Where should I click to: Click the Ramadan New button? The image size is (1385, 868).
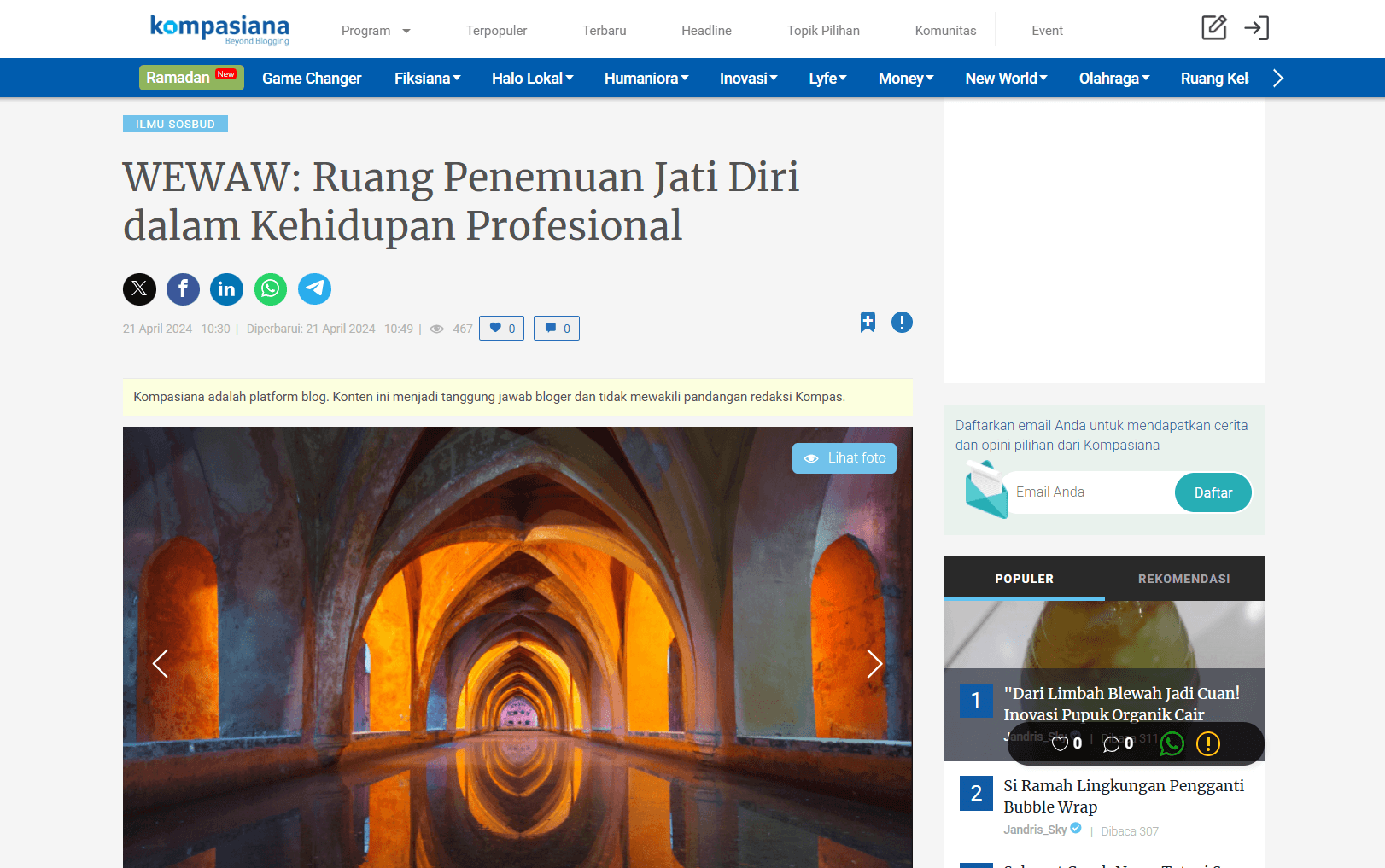coord(191,78)
